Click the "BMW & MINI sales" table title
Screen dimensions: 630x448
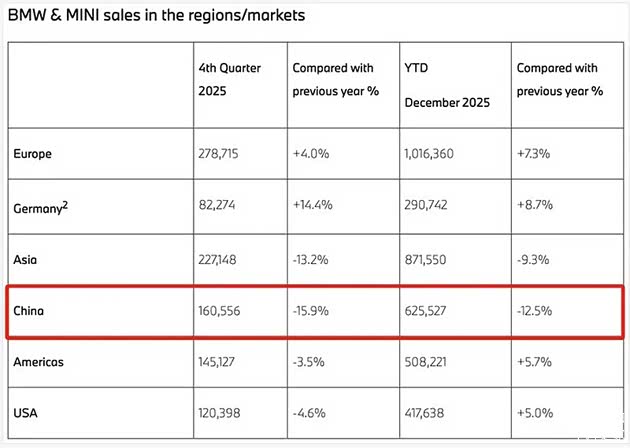point(155,16)
